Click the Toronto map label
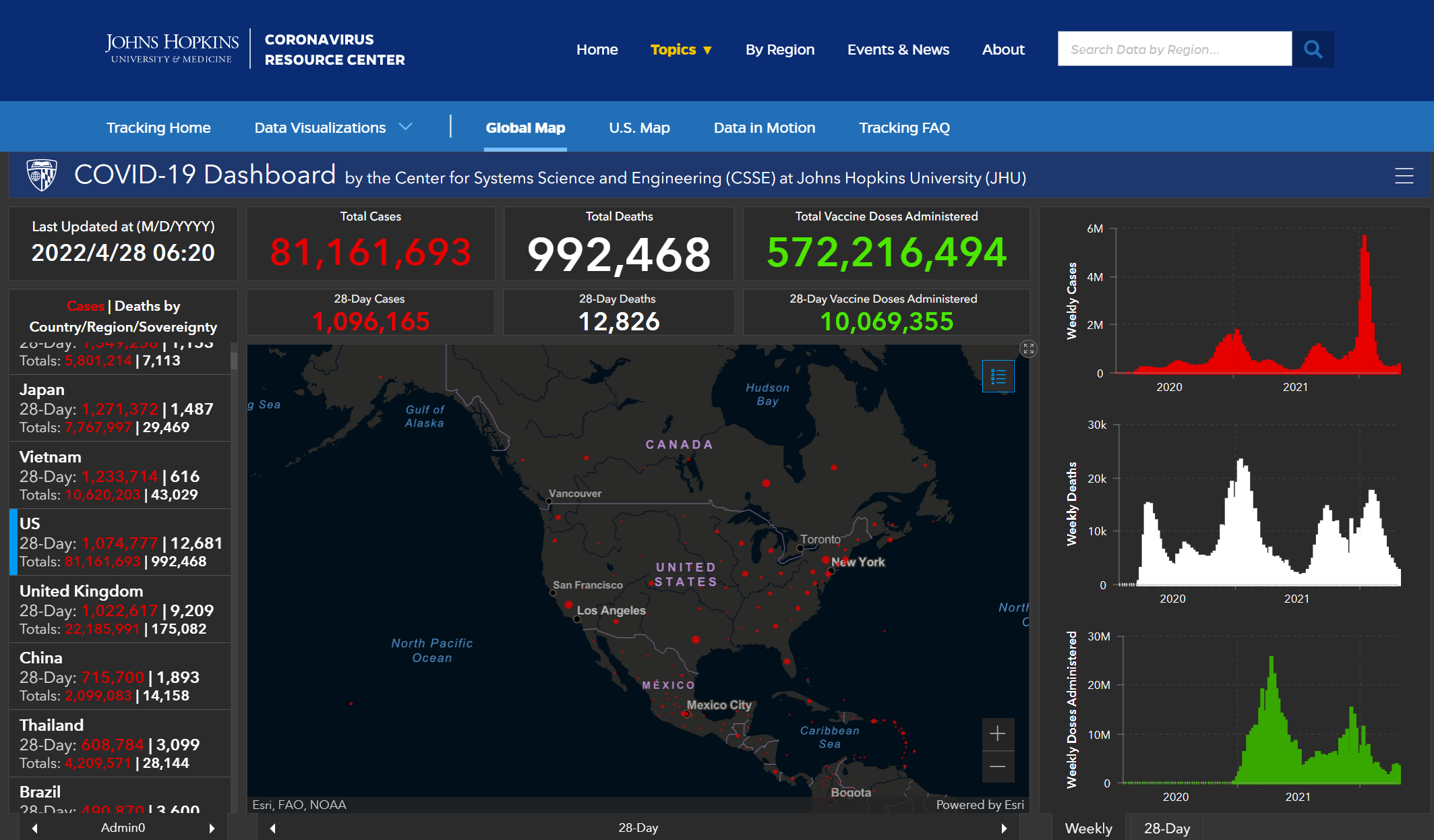1434x840 pixels. click(820, 539)
